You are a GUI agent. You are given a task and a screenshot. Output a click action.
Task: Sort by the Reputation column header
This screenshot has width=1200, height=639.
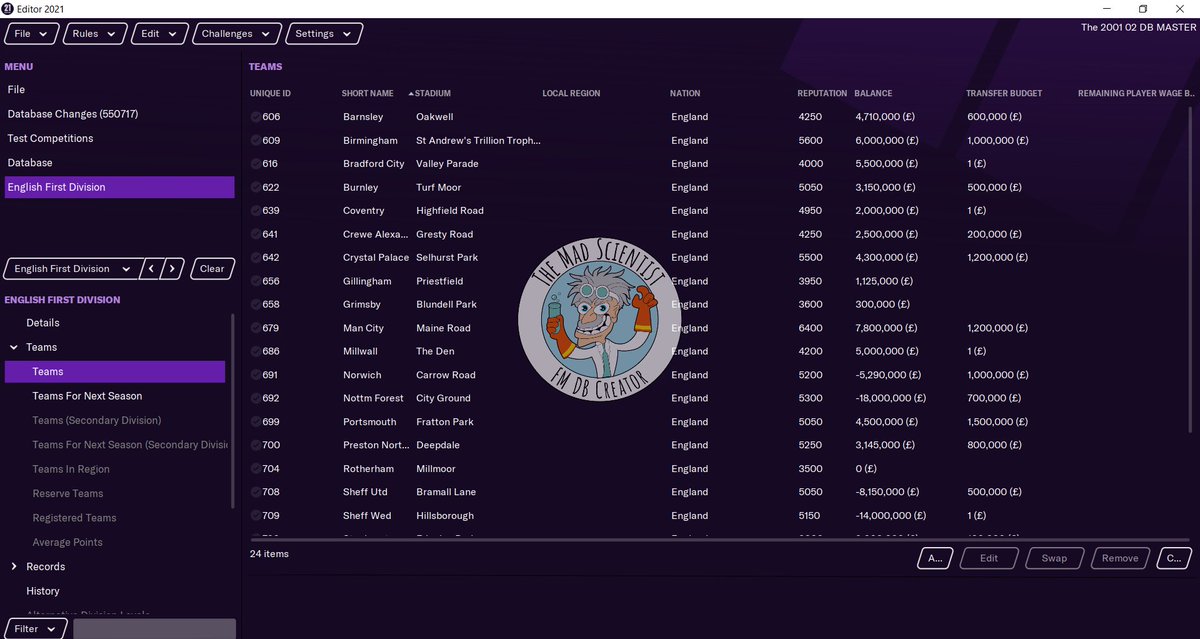pos(822,93)
